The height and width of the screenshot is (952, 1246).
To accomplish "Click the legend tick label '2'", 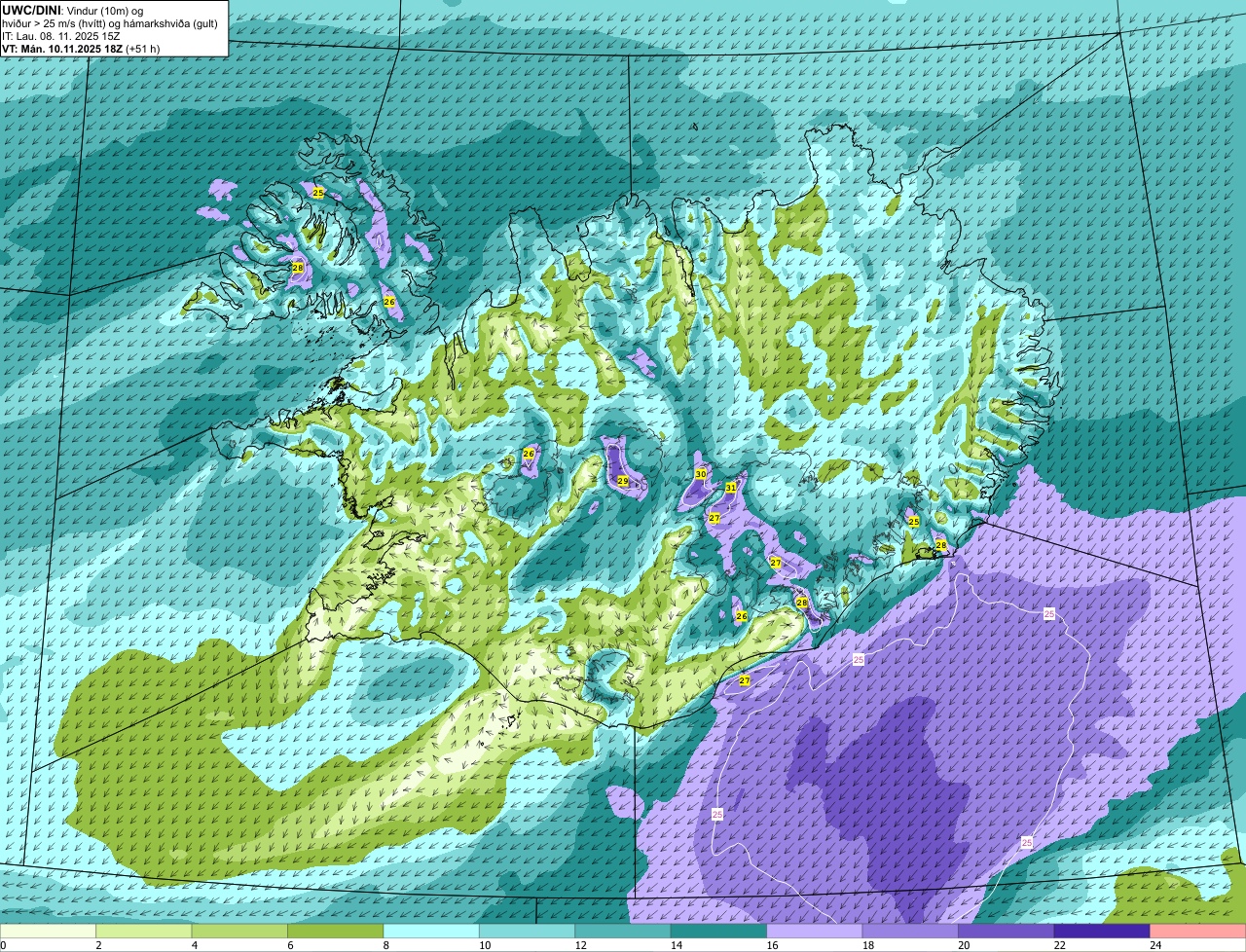I will [x=98, y=945].
